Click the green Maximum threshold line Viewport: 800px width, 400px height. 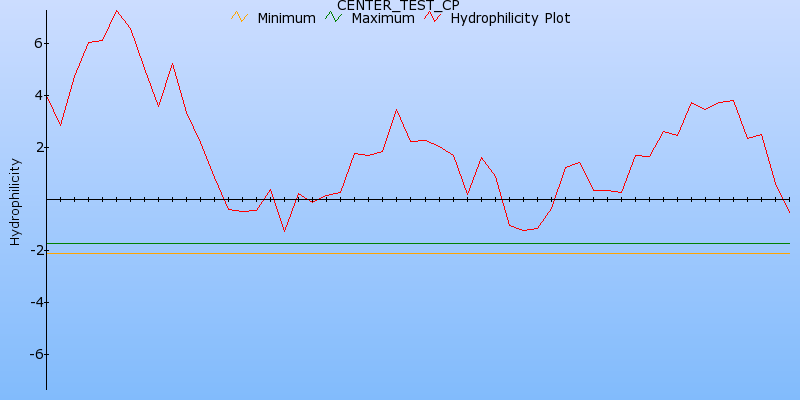pos(400,244)
